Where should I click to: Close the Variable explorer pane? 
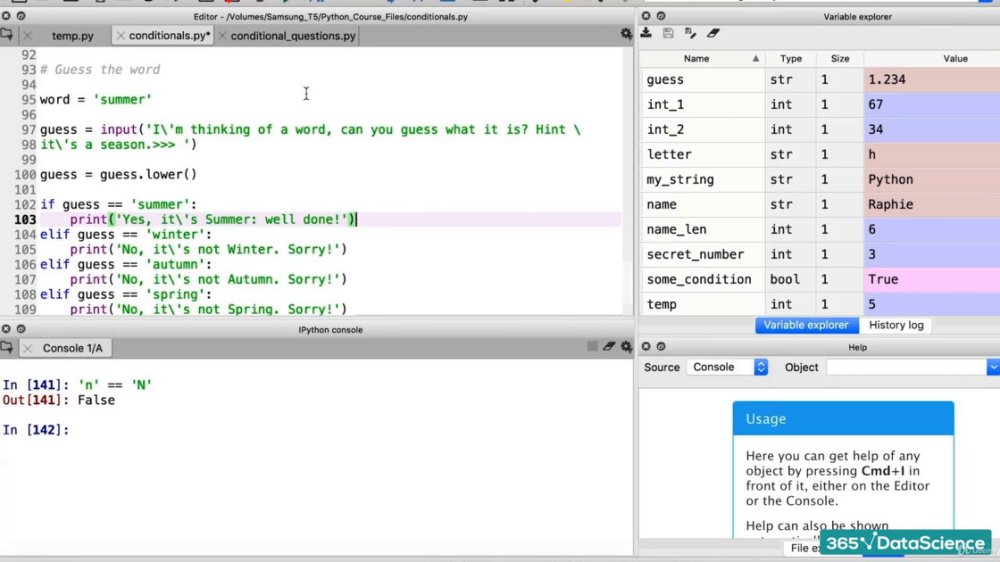point(645,16)
